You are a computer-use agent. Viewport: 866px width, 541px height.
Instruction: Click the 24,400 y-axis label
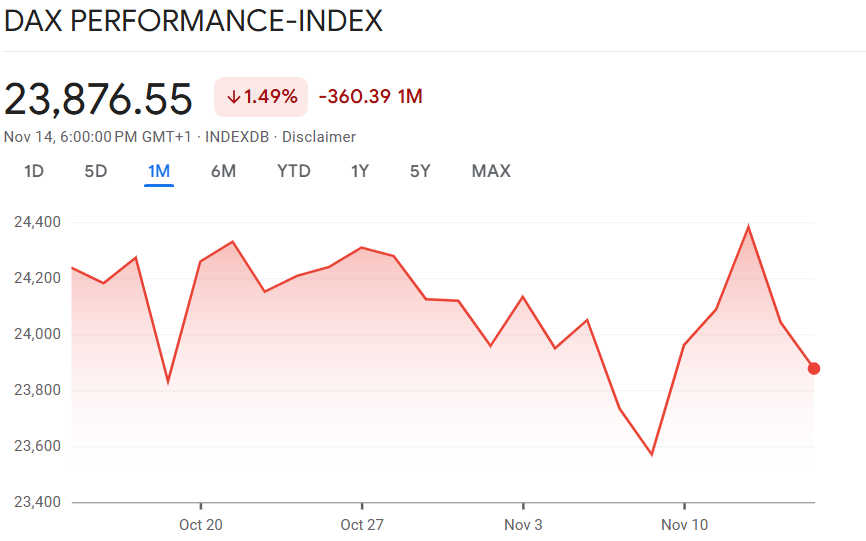click(x=37, y=222)
